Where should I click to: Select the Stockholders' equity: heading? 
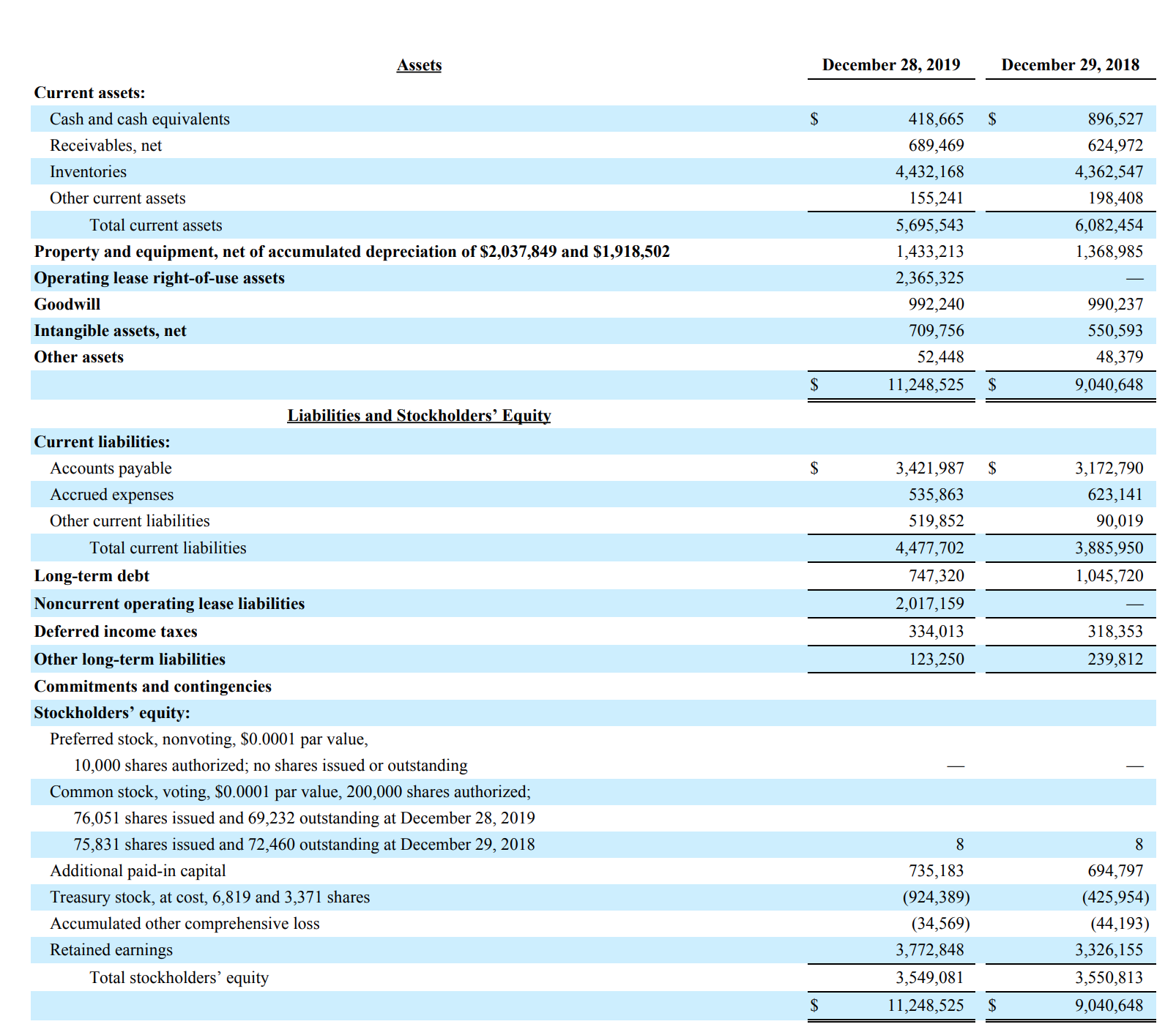(112, 713)
